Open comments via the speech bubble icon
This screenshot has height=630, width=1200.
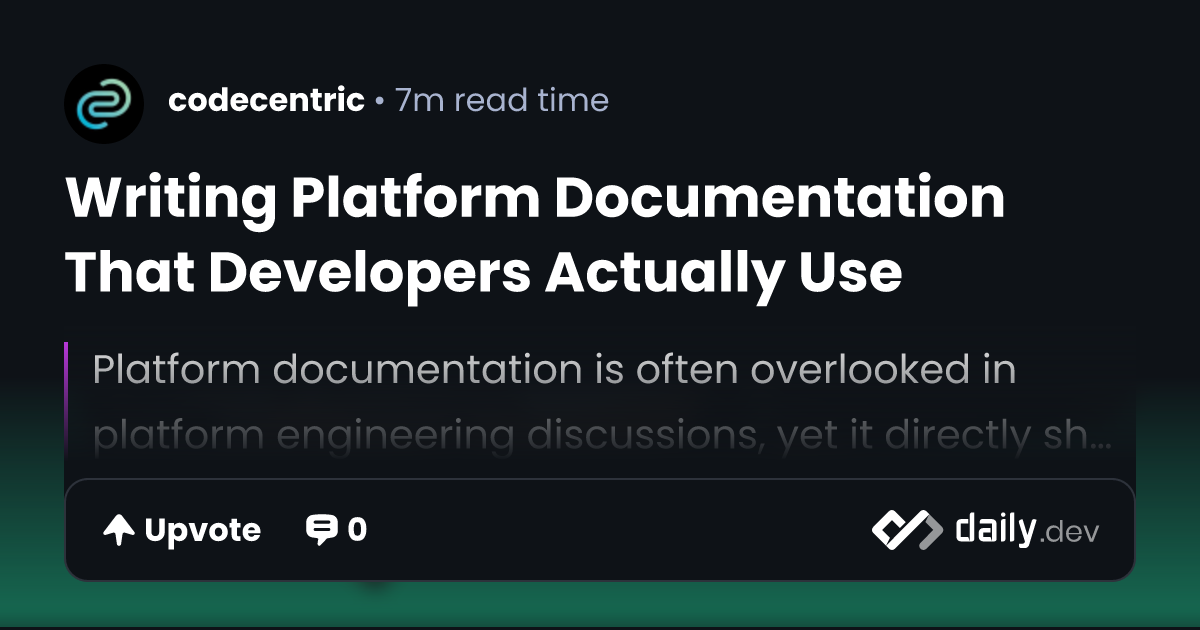coord(321,530)
